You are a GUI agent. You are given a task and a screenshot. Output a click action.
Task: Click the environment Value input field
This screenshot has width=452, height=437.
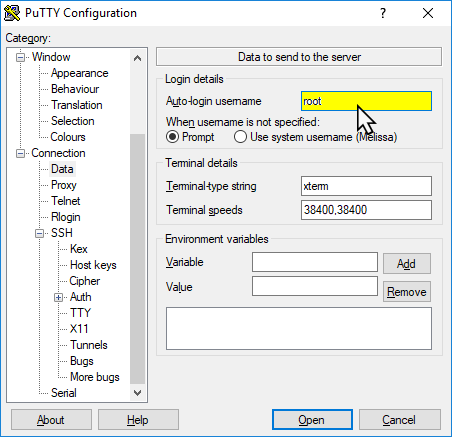pyautogui.click(x=315, y=286)
